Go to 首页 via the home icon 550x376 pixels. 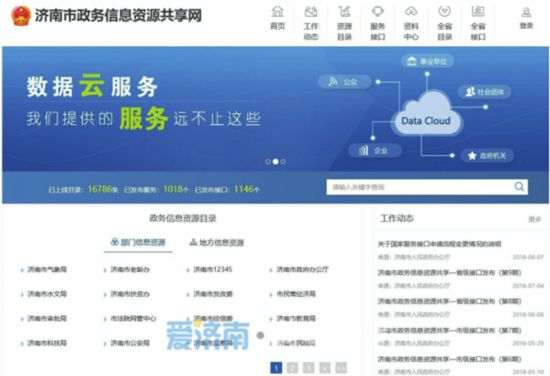(x=277, y=12)
